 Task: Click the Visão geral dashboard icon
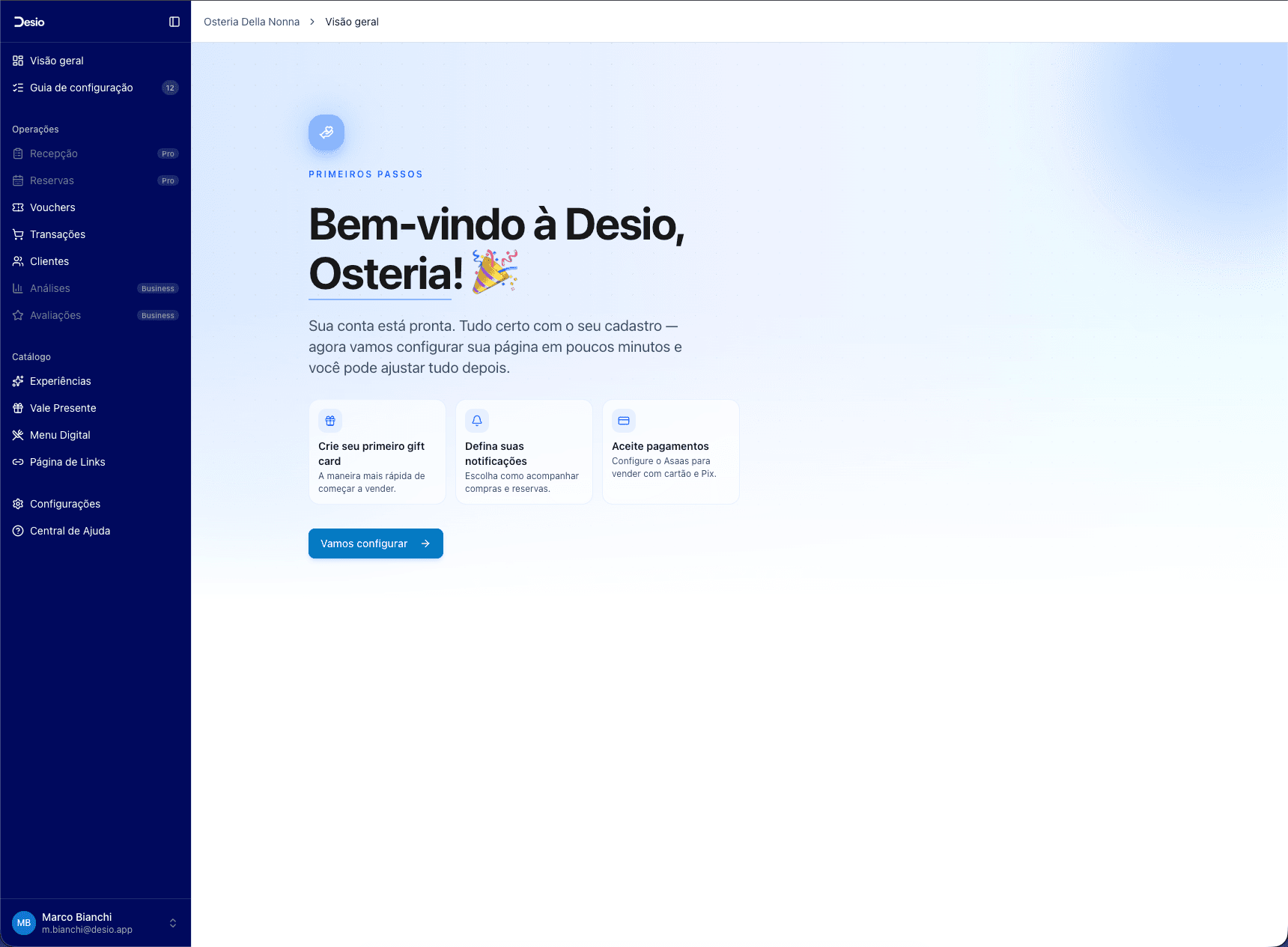coord(18,61)
